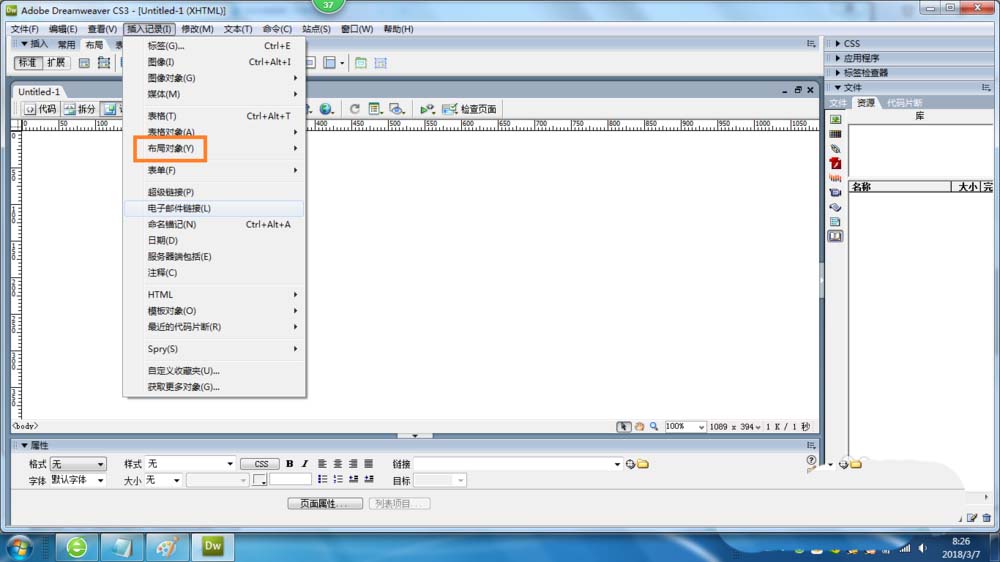This screenshot has height=562, width=1000.
Task: Open the 大小 size dropdown
Action: pyautogui.click(x=163, y=480)
